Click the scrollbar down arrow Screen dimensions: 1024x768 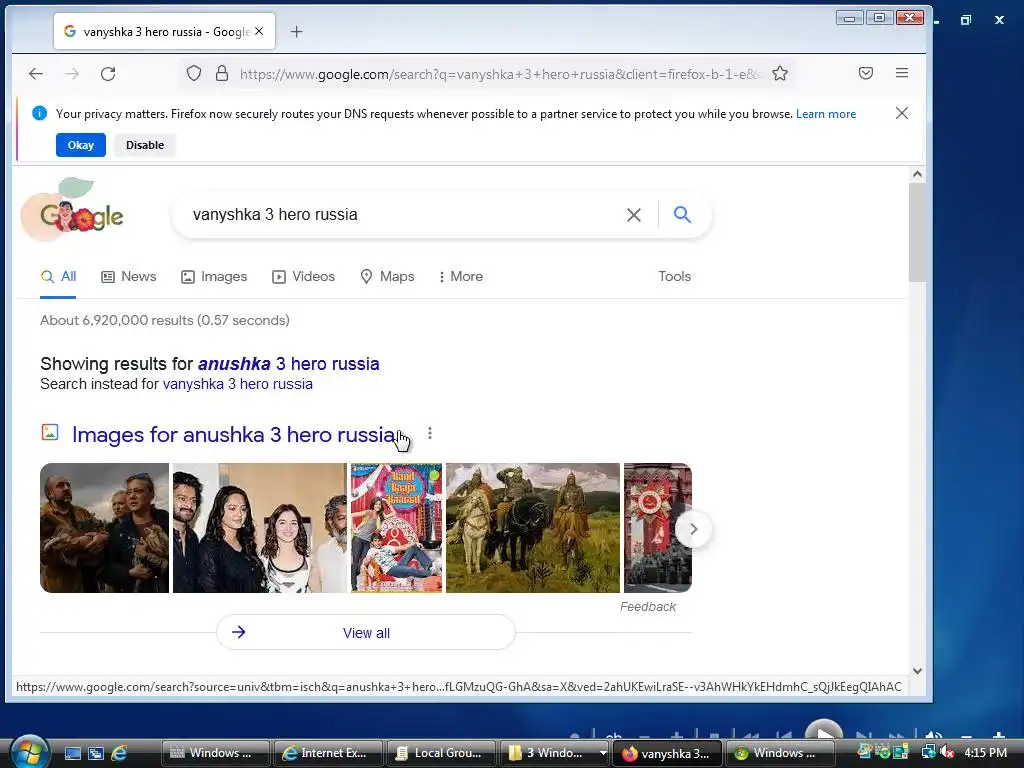pos(918,671)
